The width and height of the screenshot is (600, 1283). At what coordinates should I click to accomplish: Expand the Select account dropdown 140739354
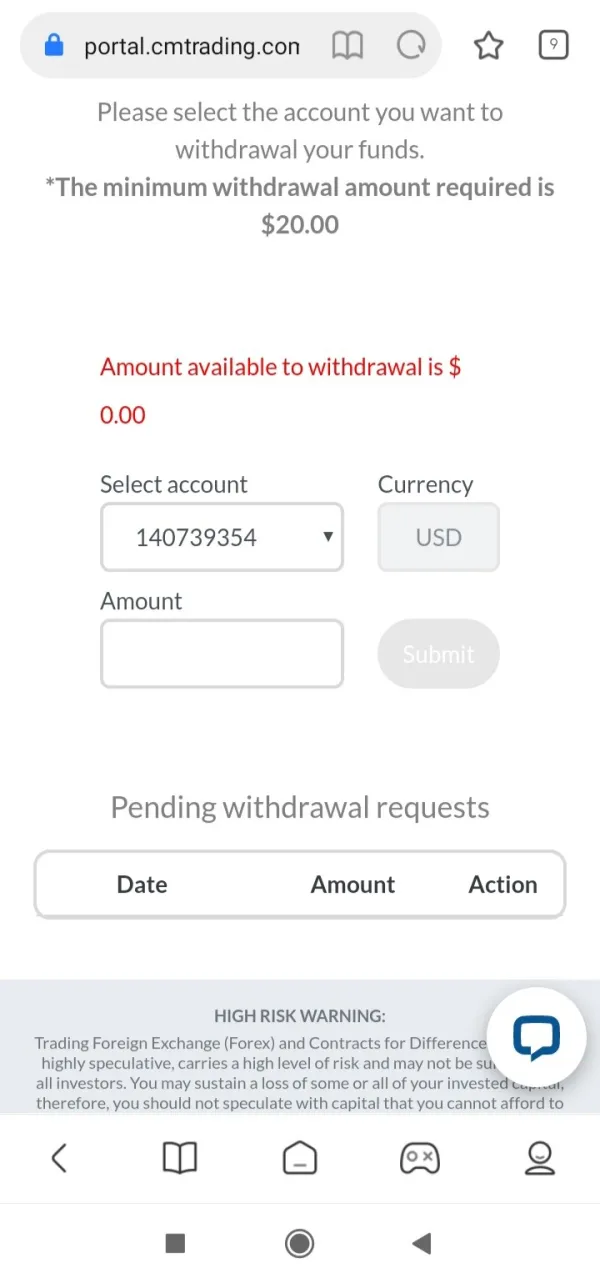tap(222, 538)
